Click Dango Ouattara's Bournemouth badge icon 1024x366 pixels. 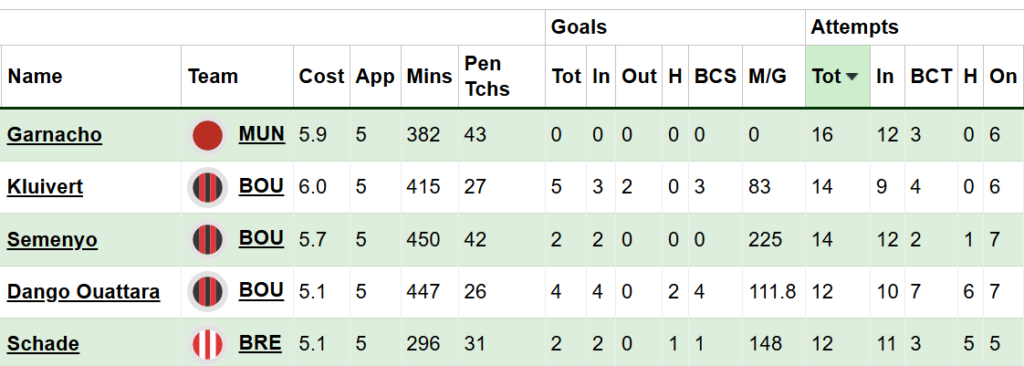coord(208,291)
